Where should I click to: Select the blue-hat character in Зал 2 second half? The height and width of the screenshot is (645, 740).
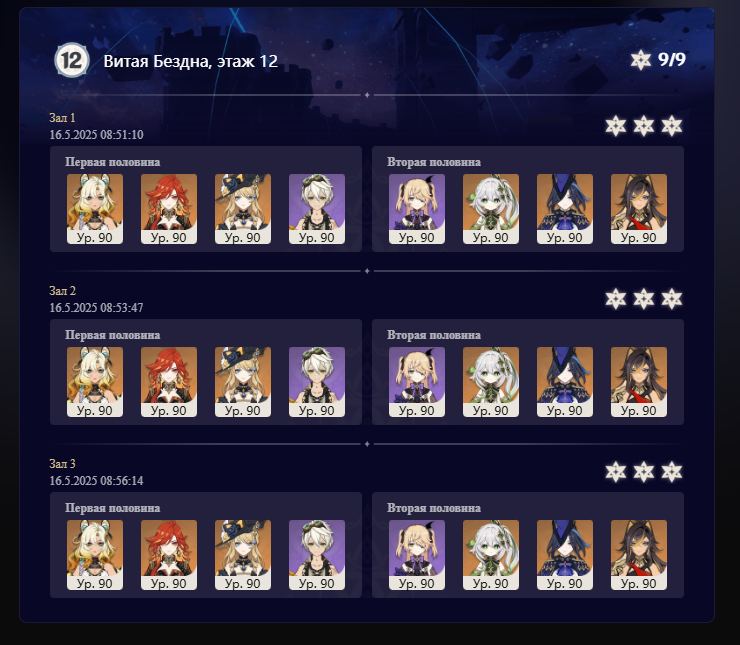pyautogui.click(x=565, y=382)
